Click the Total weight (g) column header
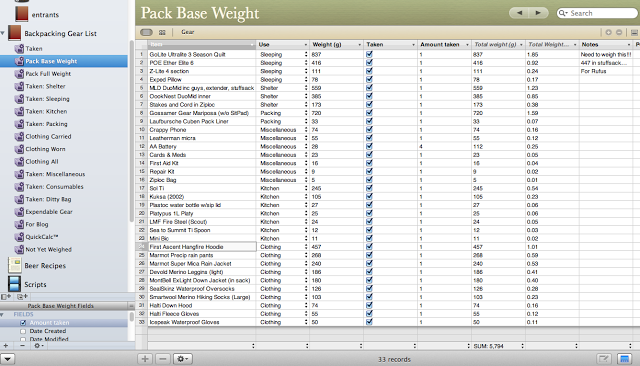The width and height of the screenshot is (640, 366). pos(498,44)
